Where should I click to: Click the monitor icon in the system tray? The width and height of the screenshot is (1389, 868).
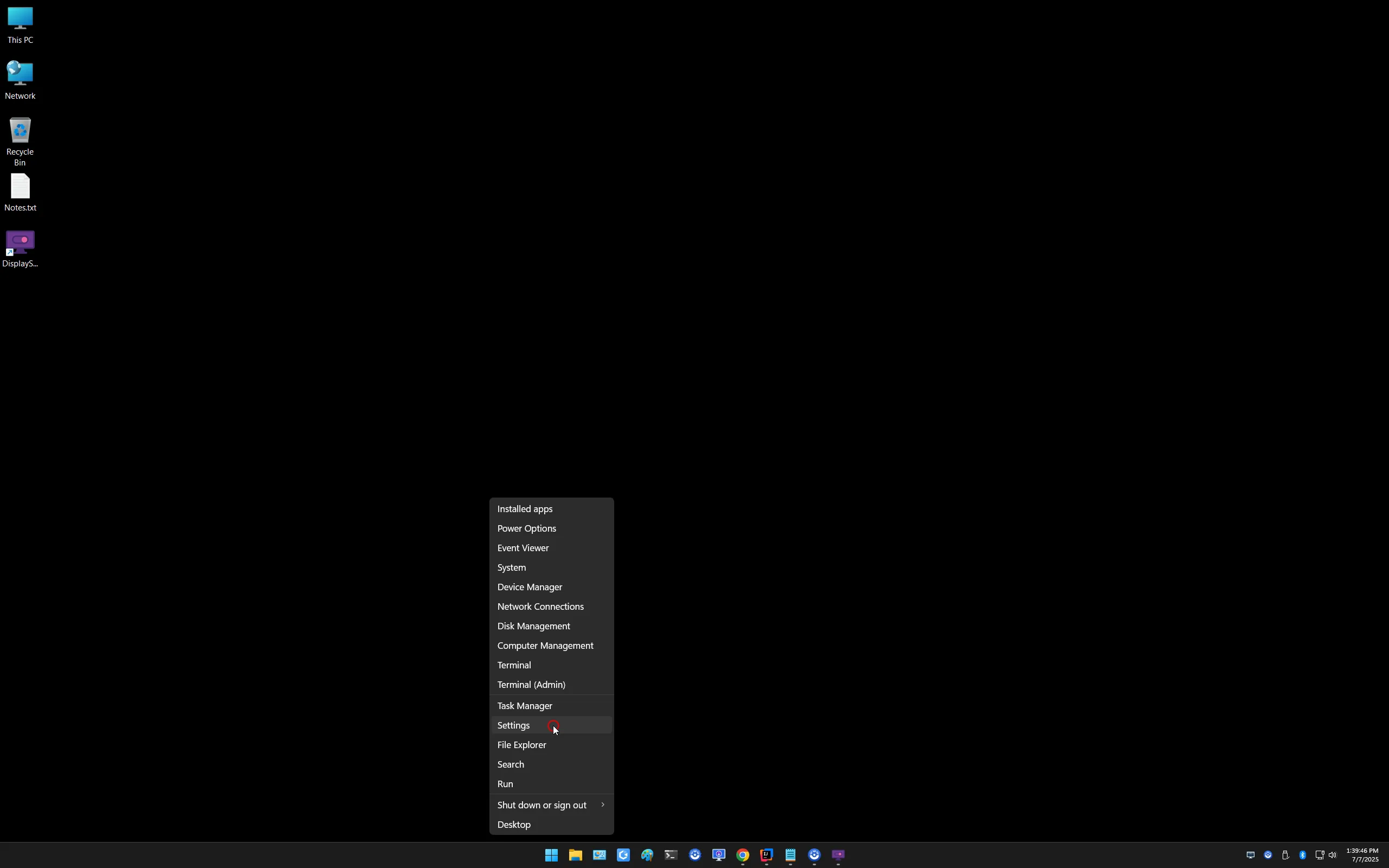pyautogui.click(x=1251, y=856)
